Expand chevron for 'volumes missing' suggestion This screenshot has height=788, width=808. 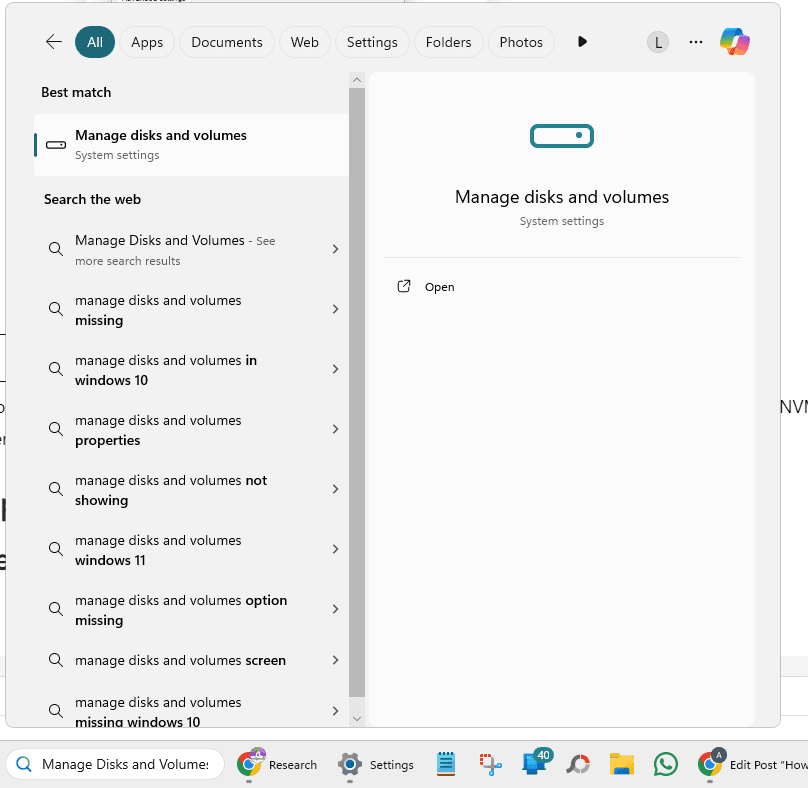tap(335, 309)
